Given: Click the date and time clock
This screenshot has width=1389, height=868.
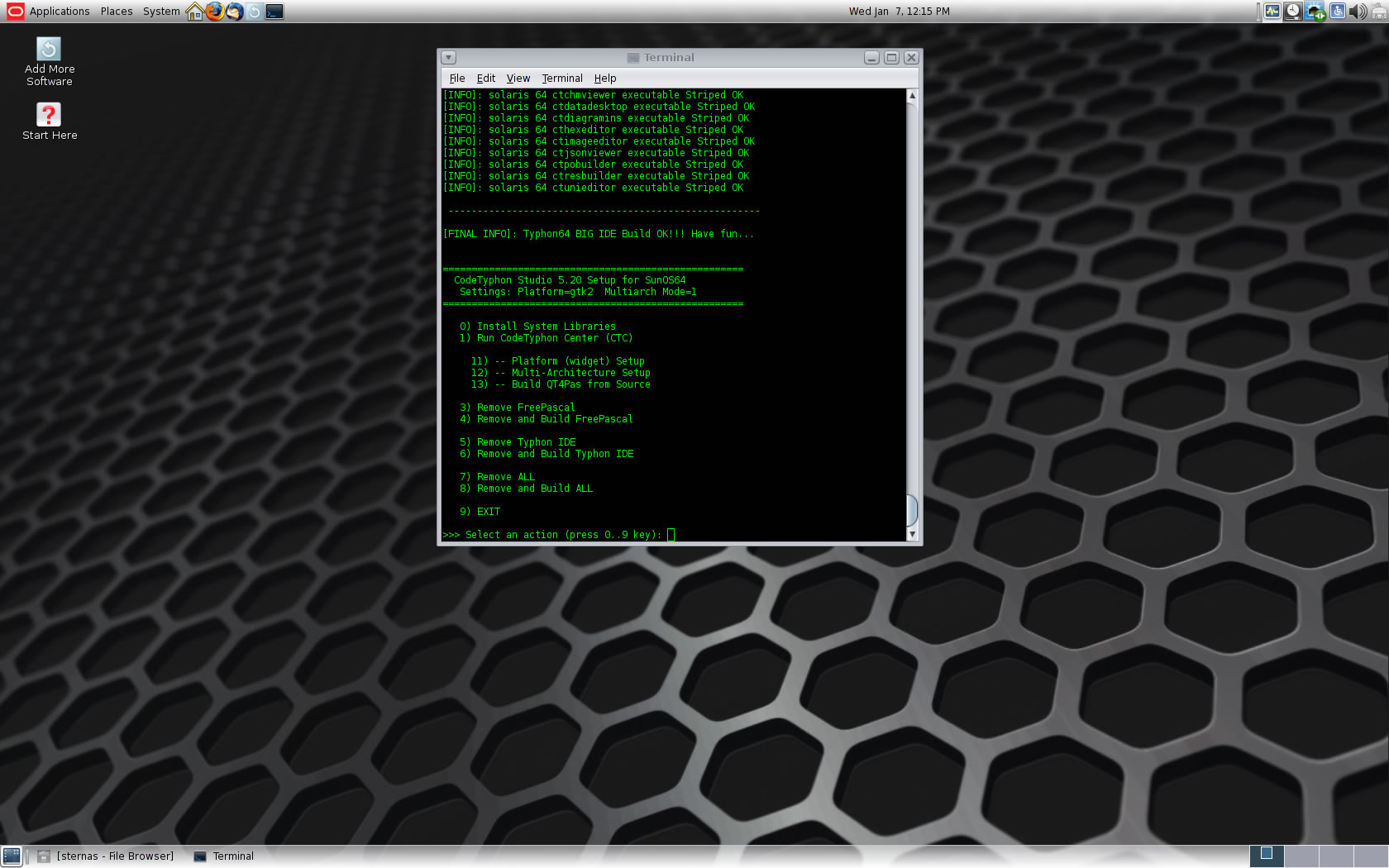Looking at the screenshot, I should pos(899,12).
